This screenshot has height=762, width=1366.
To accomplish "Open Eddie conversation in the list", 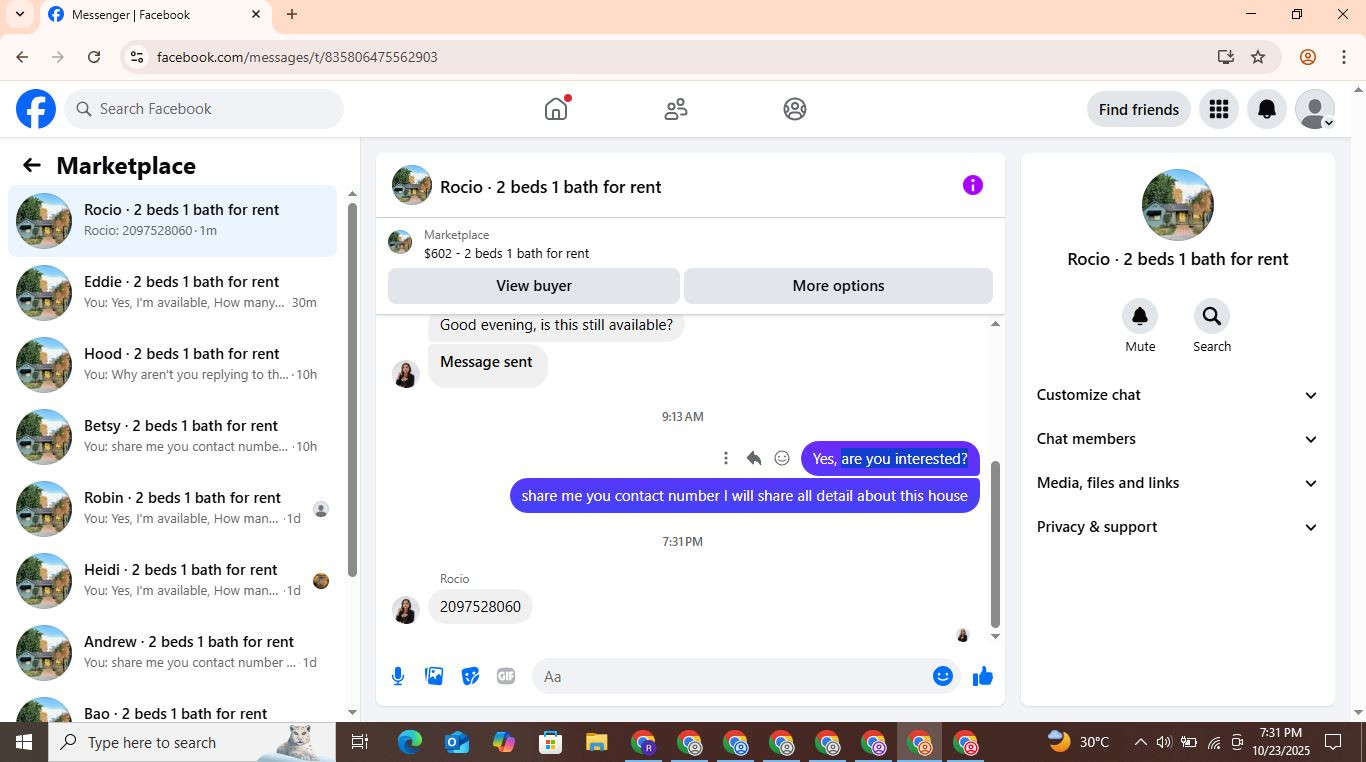I will pyautogui.click(x=172, y=292).
